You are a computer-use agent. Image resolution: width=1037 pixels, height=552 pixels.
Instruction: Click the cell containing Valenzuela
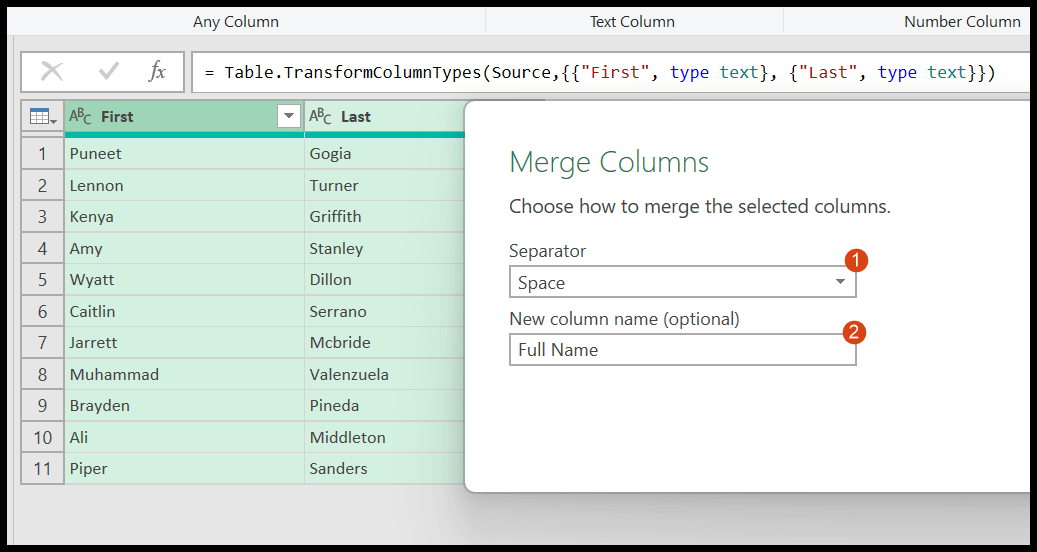click(384, 374)
